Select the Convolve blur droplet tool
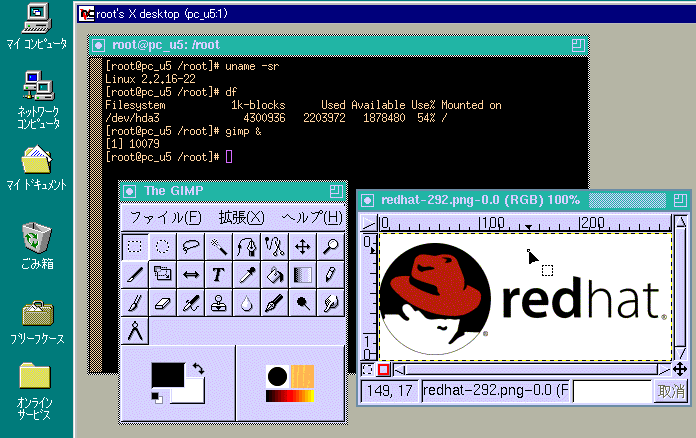The image size is (696, 438). (x=246, y=303)
